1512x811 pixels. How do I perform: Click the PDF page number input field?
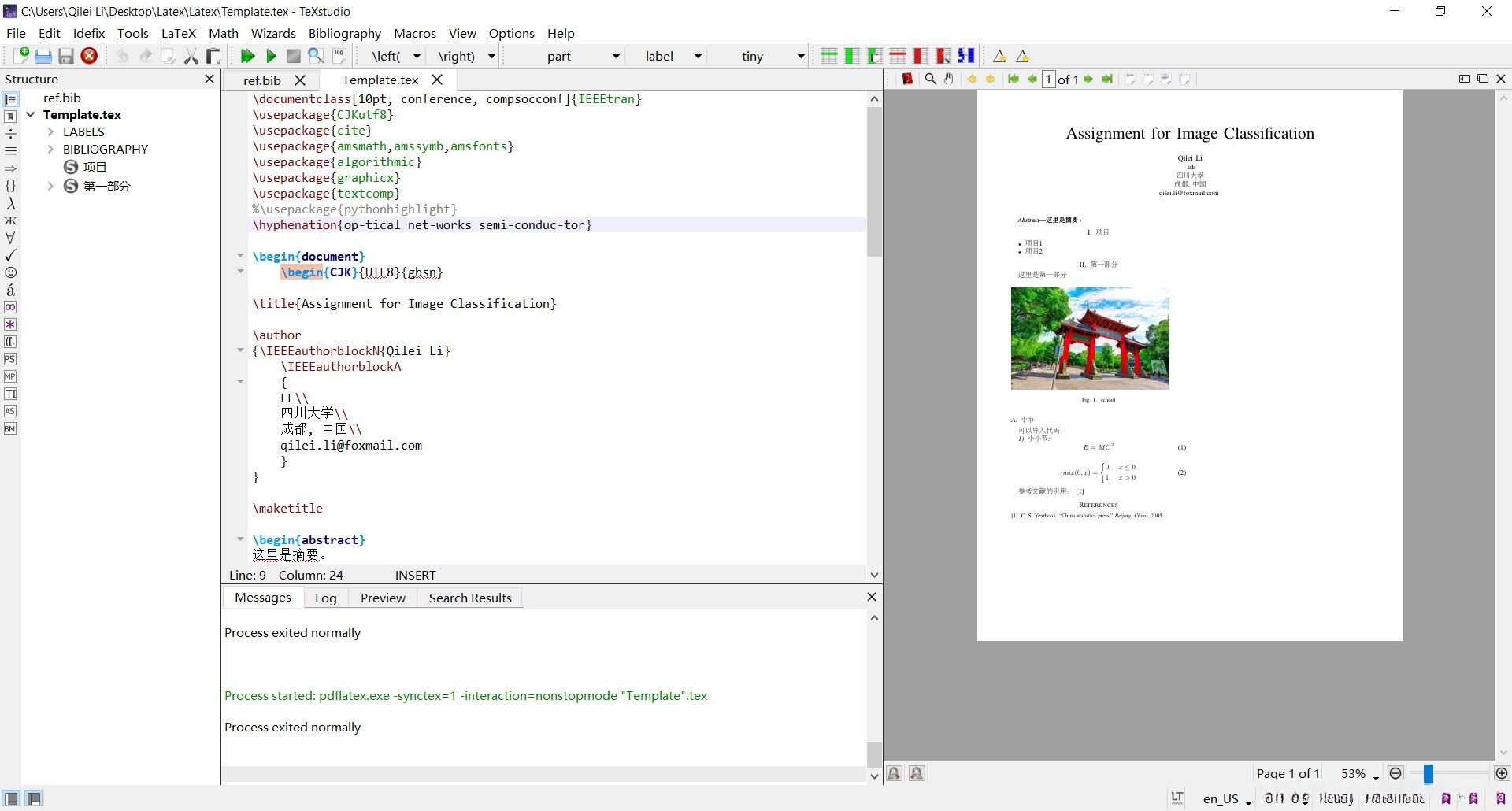(1048, 79)
